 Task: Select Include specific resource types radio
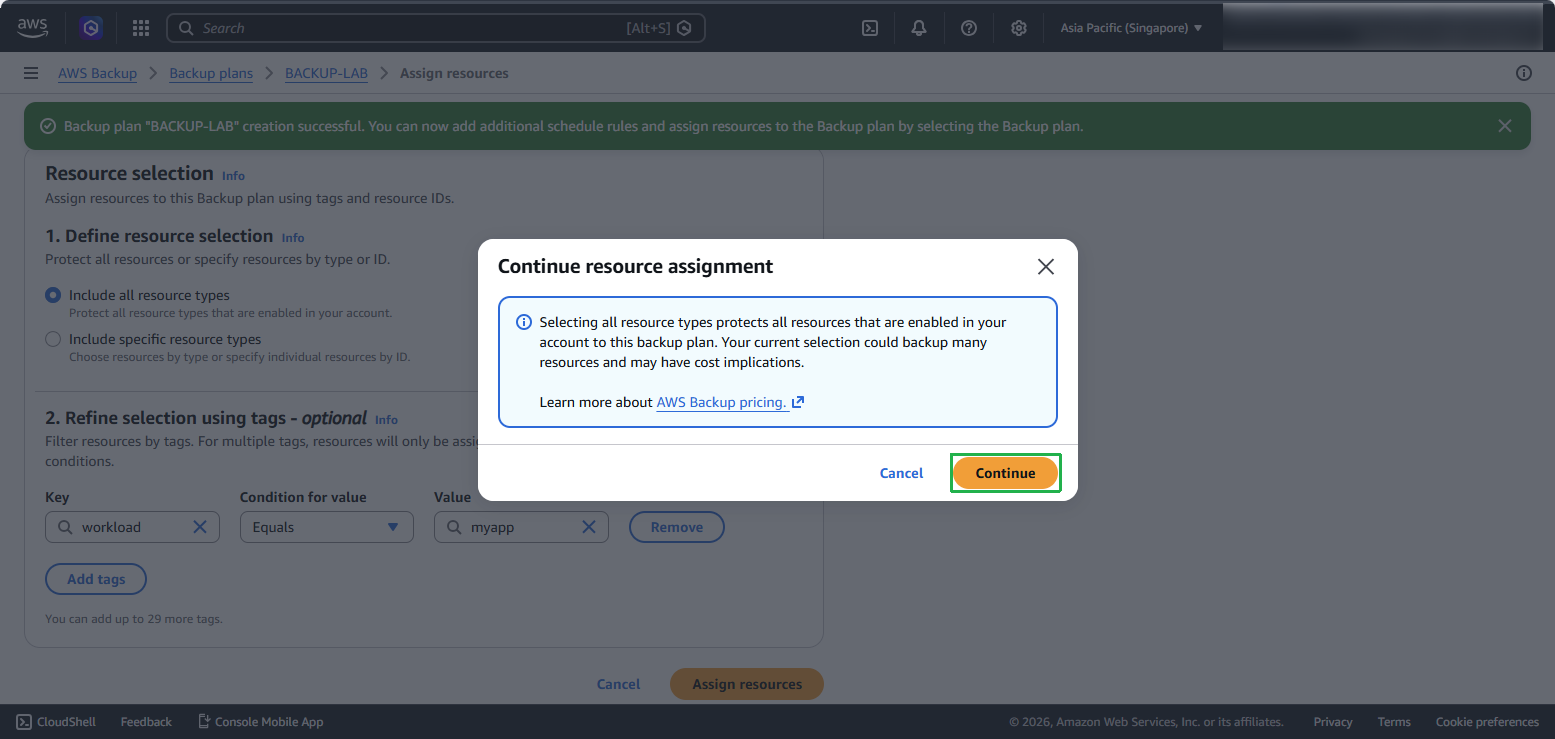pyautogui.click(x=53, y=340)
